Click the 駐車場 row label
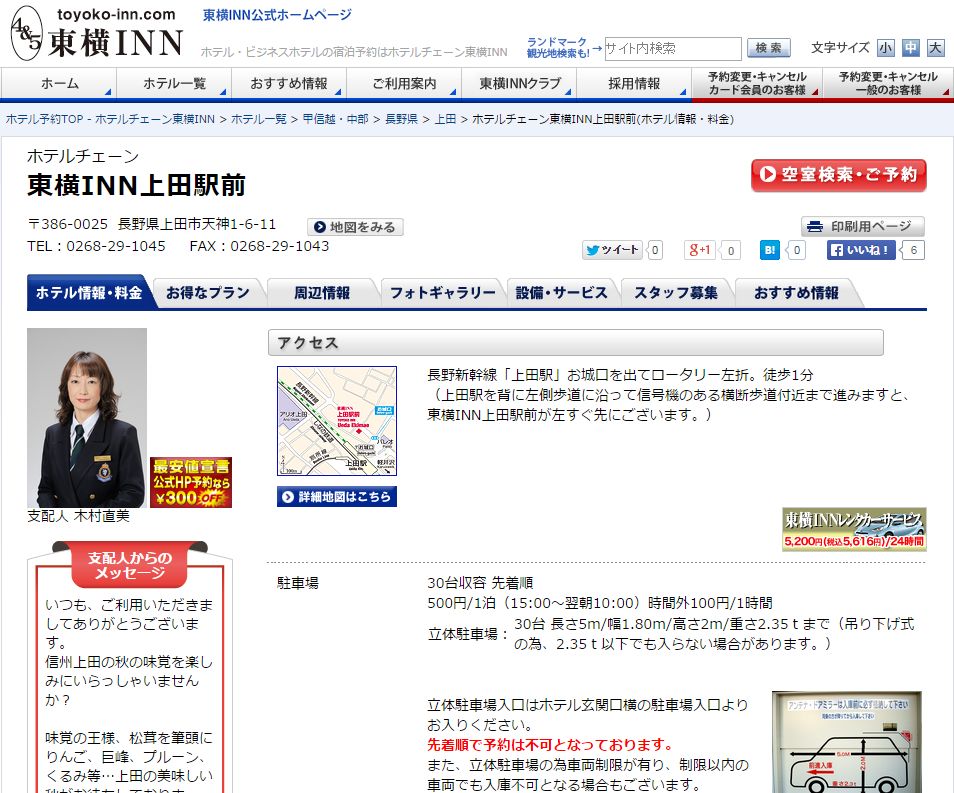The width and height of the screenshot is (954, 793). [298, 583]
